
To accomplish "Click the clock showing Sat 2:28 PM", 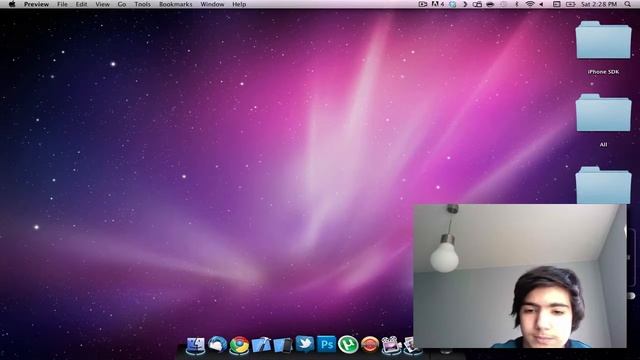I will click(599, 4).
